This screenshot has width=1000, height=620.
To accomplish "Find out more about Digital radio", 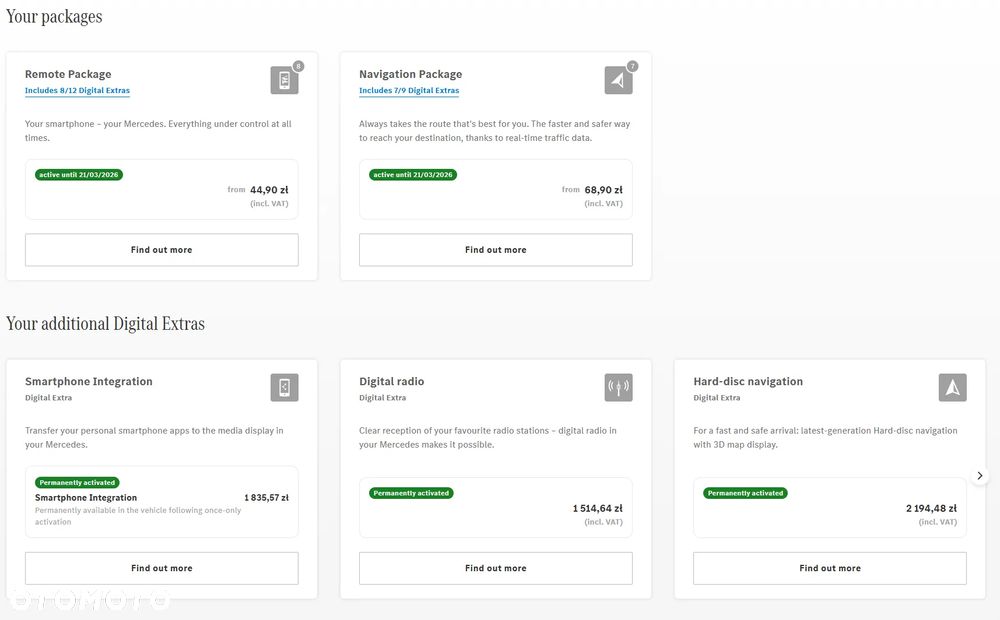I will tap(496, 568).
